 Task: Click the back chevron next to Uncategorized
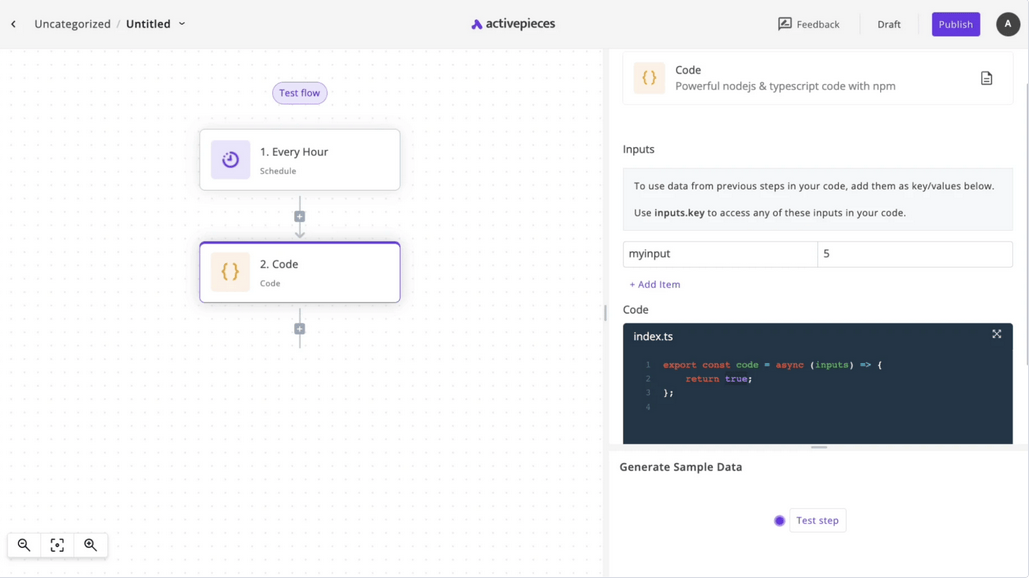pyautogui.click(x=12, y=23)
